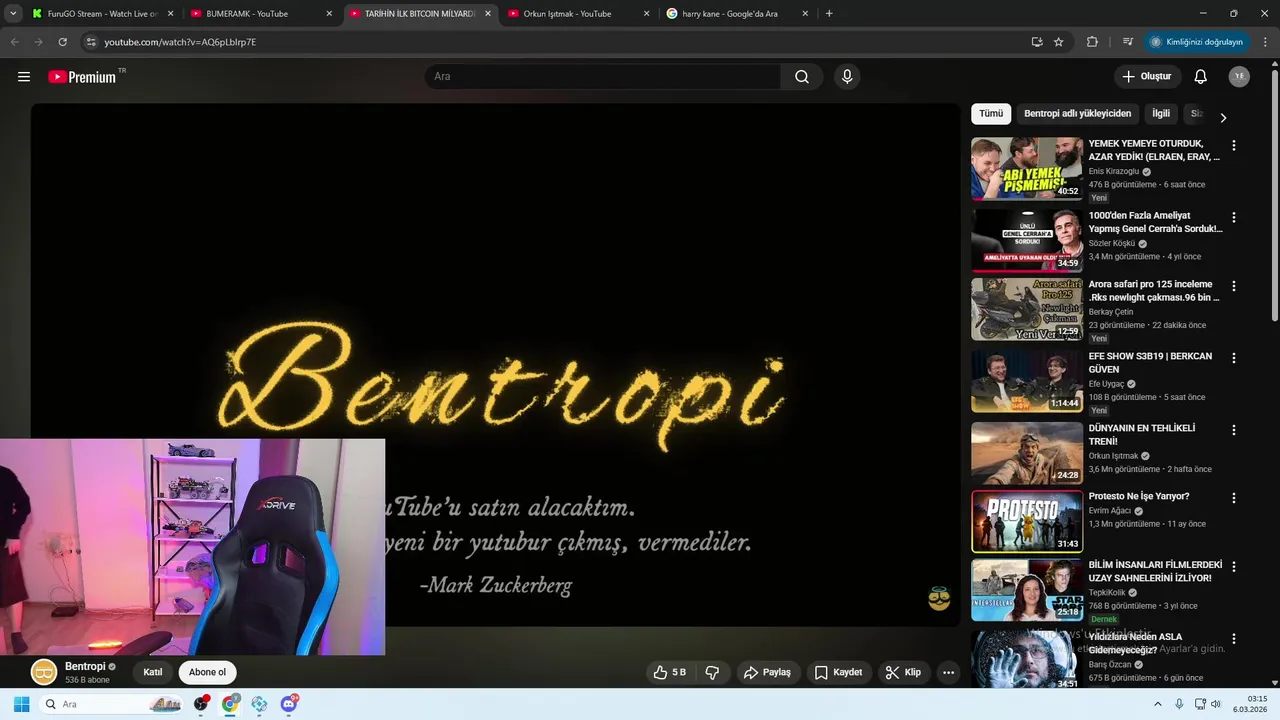Start voice search with microphone icon
This screenshot has height=720, width=1280.
click(847, 77)
